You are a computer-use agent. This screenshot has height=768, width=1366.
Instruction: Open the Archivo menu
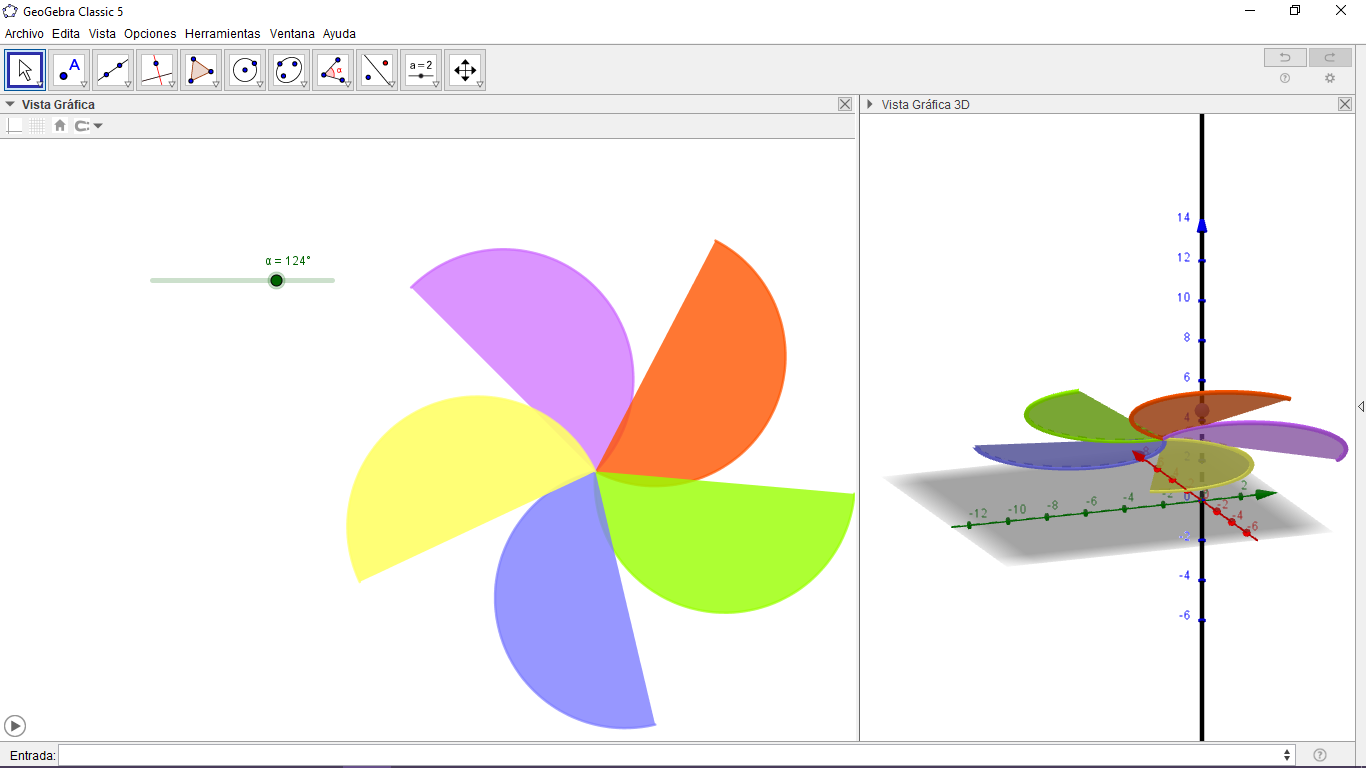click(x=23, y=33)
